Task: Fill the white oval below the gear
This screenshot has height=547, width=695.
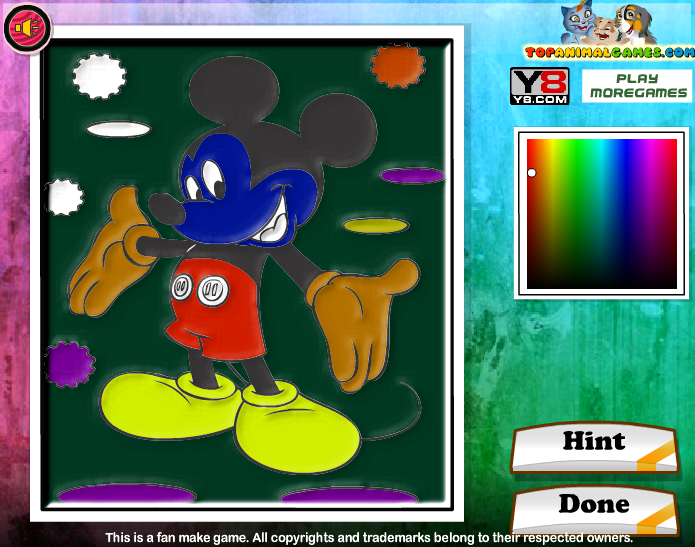Action: click(118, 129)
